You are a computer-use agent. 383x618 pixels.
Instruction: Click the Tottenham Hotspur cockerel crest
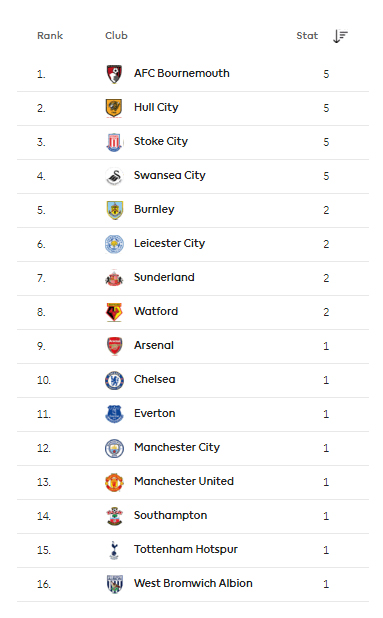click(x=114, y=550)
